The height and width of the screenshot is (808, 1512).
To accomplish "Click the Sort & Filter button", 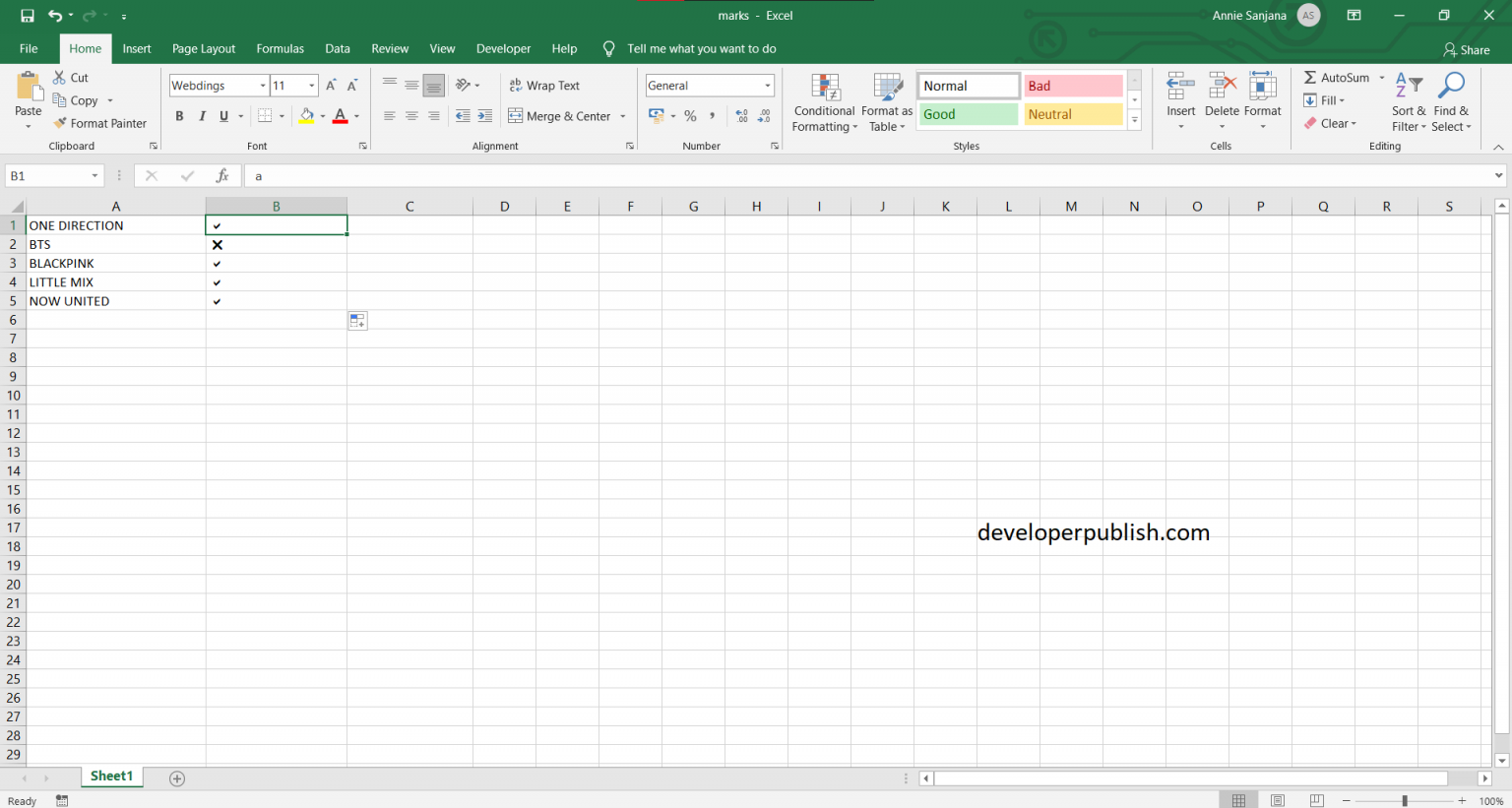I will pyautogui.click(x=1409, y=101).
